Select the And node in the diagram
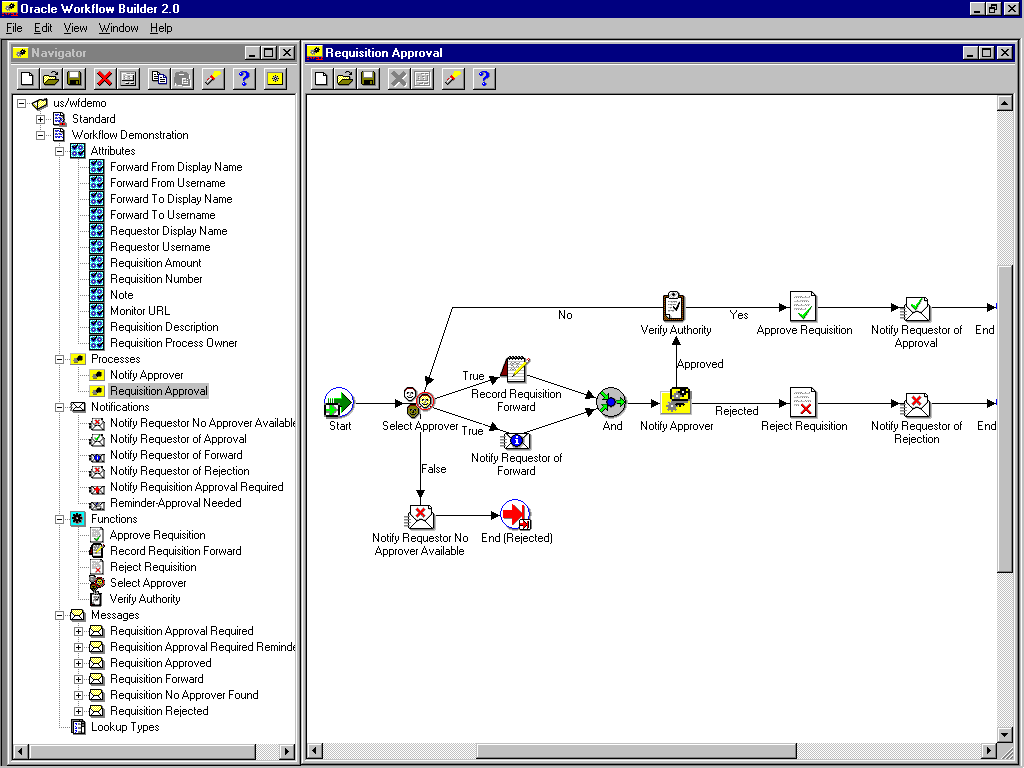Viewport: 1024px width, 768px height. tap(611, 403)
